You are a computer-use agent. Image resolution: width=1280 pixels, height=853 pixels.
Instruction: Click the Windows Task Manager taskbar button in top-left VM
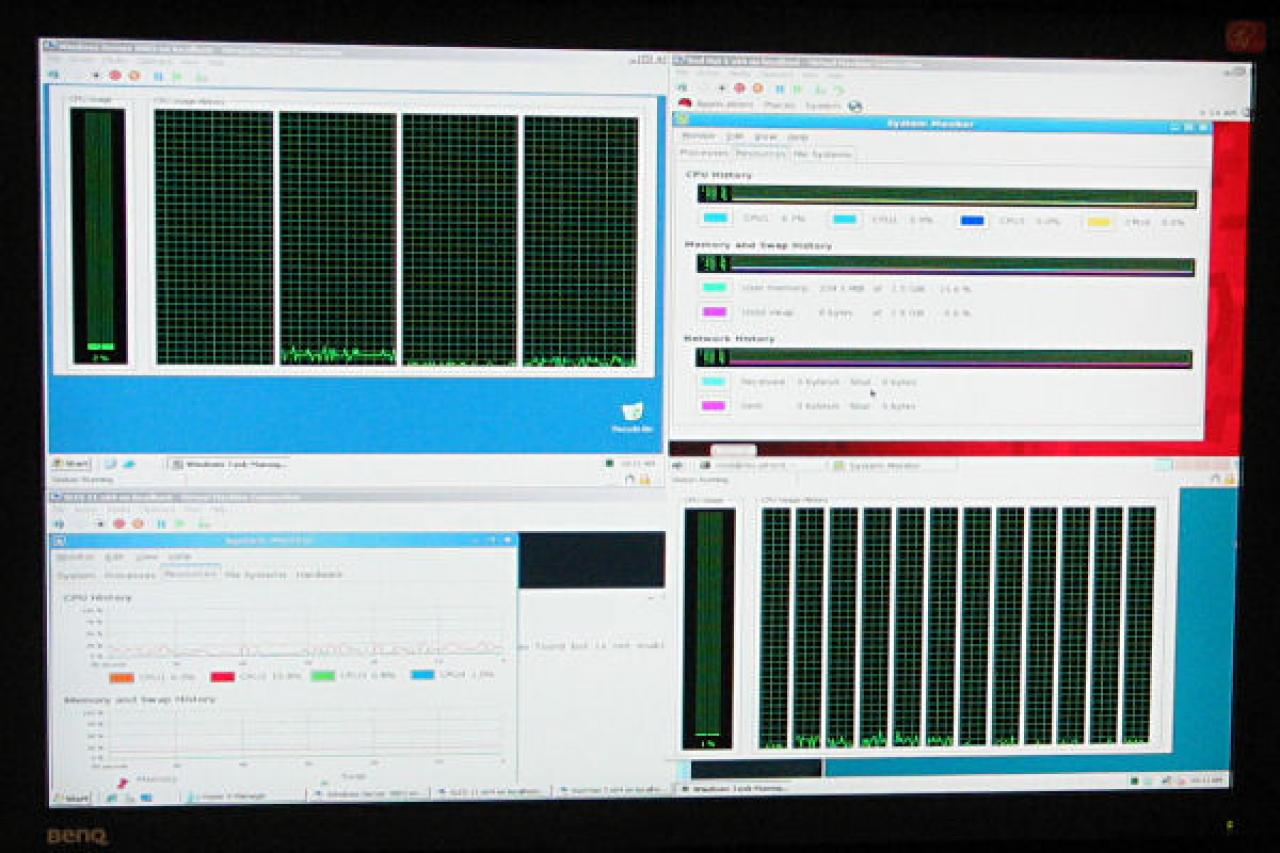228,464
